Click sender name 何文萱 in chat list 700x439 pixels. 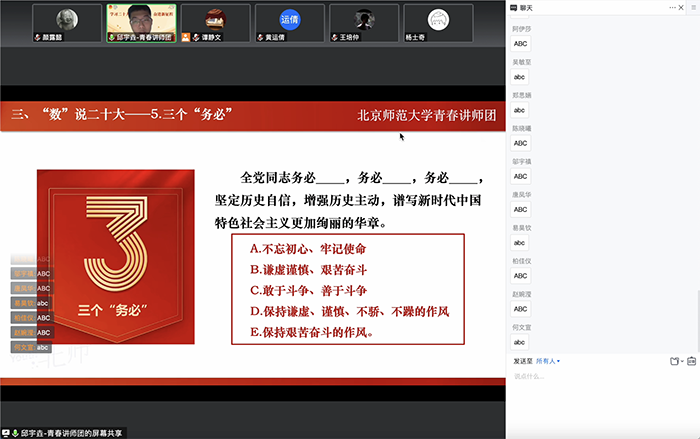tap(523, 326)
